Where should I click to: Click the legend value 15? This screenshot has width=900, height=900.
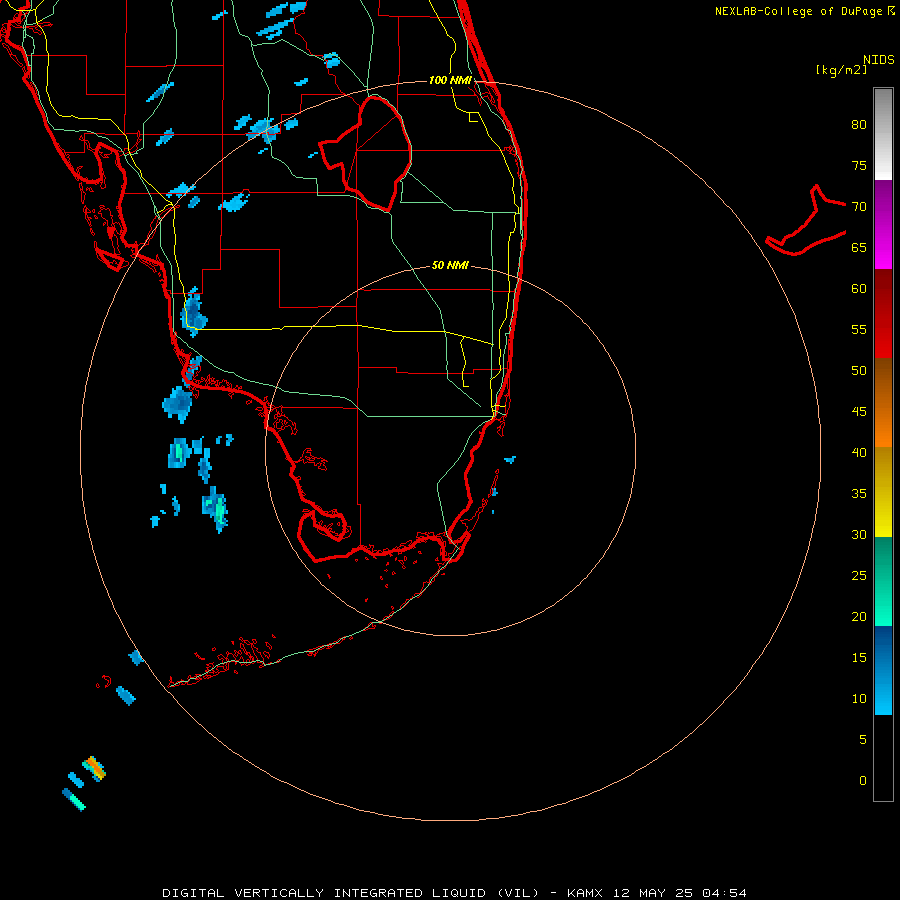tap(859, 658)
